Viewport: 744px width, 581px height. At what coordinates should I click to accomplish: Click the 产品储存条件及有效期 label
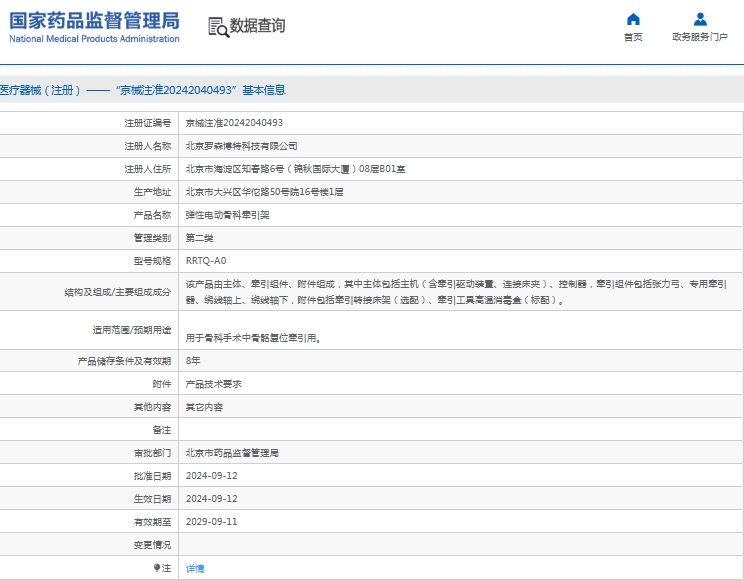[124, 361]
